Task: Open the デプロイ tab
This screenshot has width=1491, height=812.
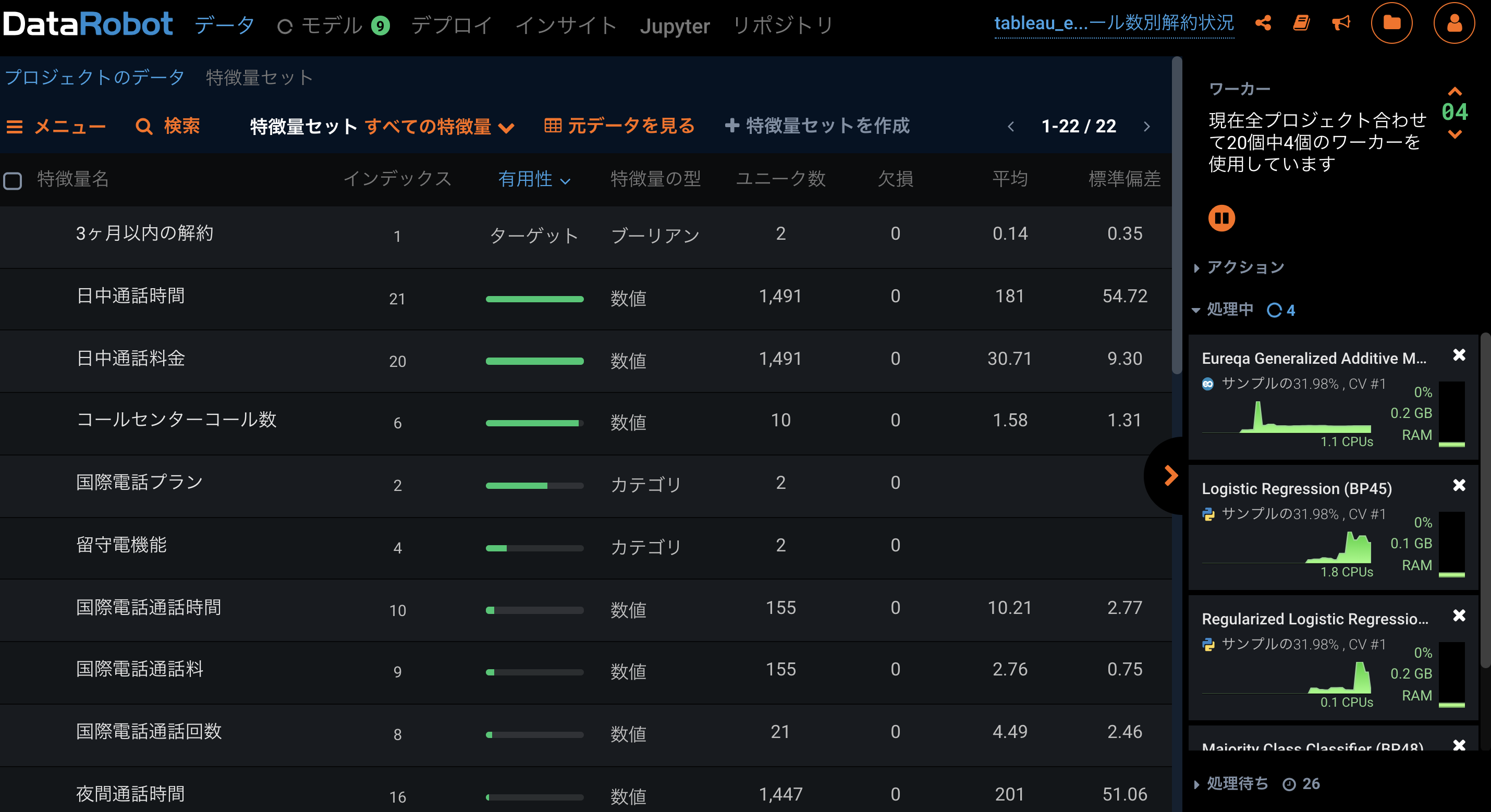Action: click(x=451, y=26)
